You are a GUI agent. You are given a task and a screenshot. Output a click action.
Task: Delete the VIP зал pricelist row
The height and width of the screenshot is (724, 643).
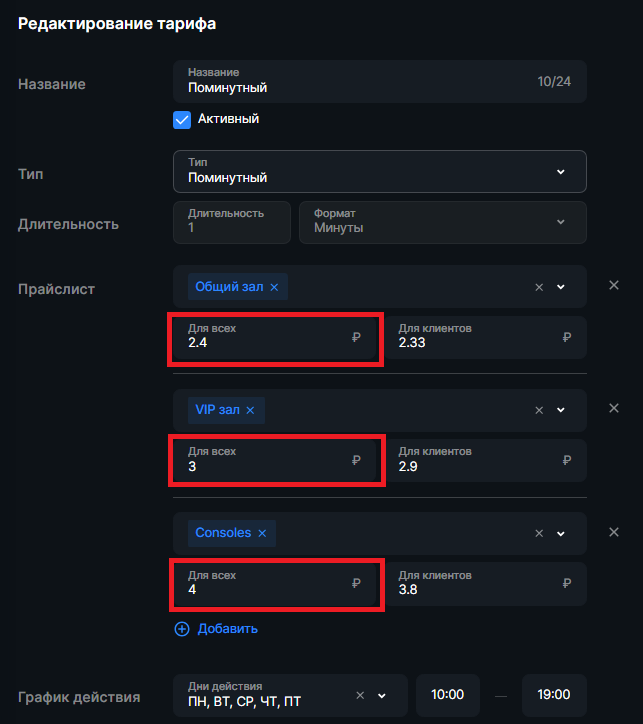613,408
